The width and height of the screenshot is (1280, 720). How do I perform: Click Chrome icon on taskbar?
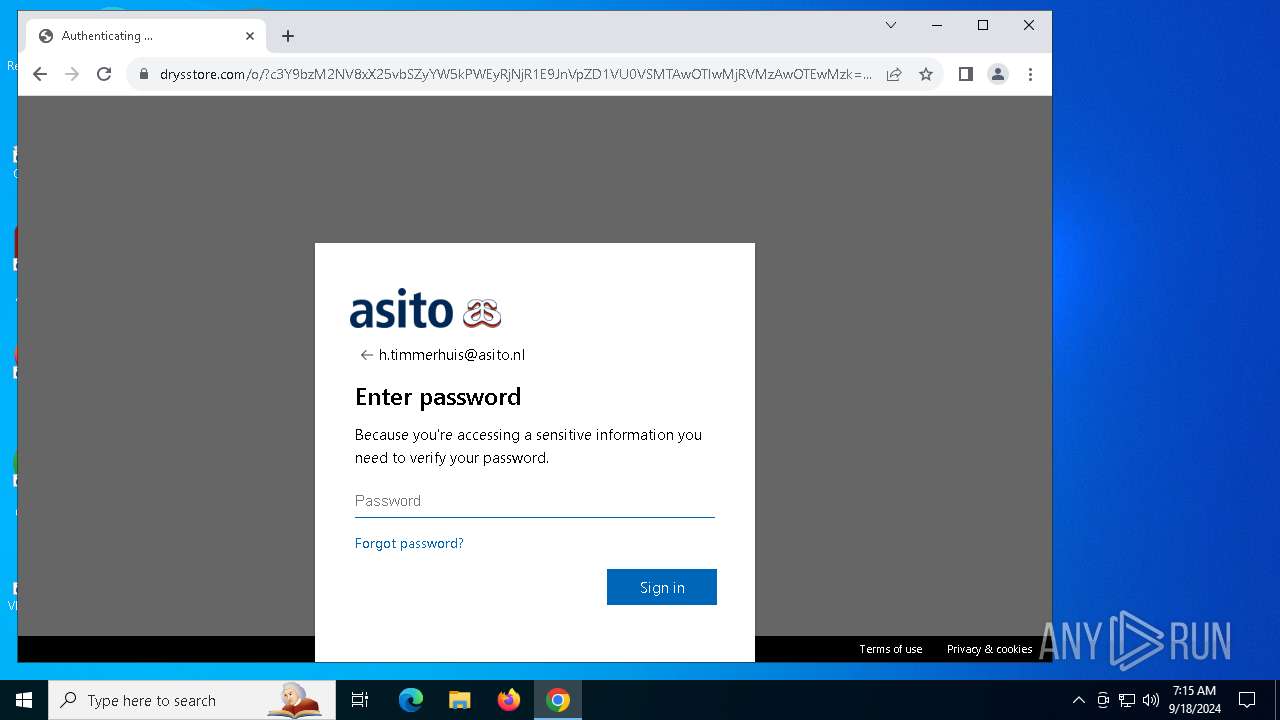coord(558,700)
